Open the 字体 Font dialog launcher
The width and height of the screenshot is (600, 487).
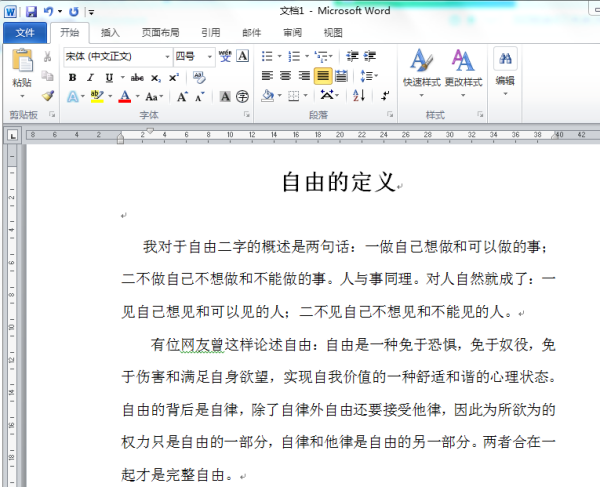(247, 114)
